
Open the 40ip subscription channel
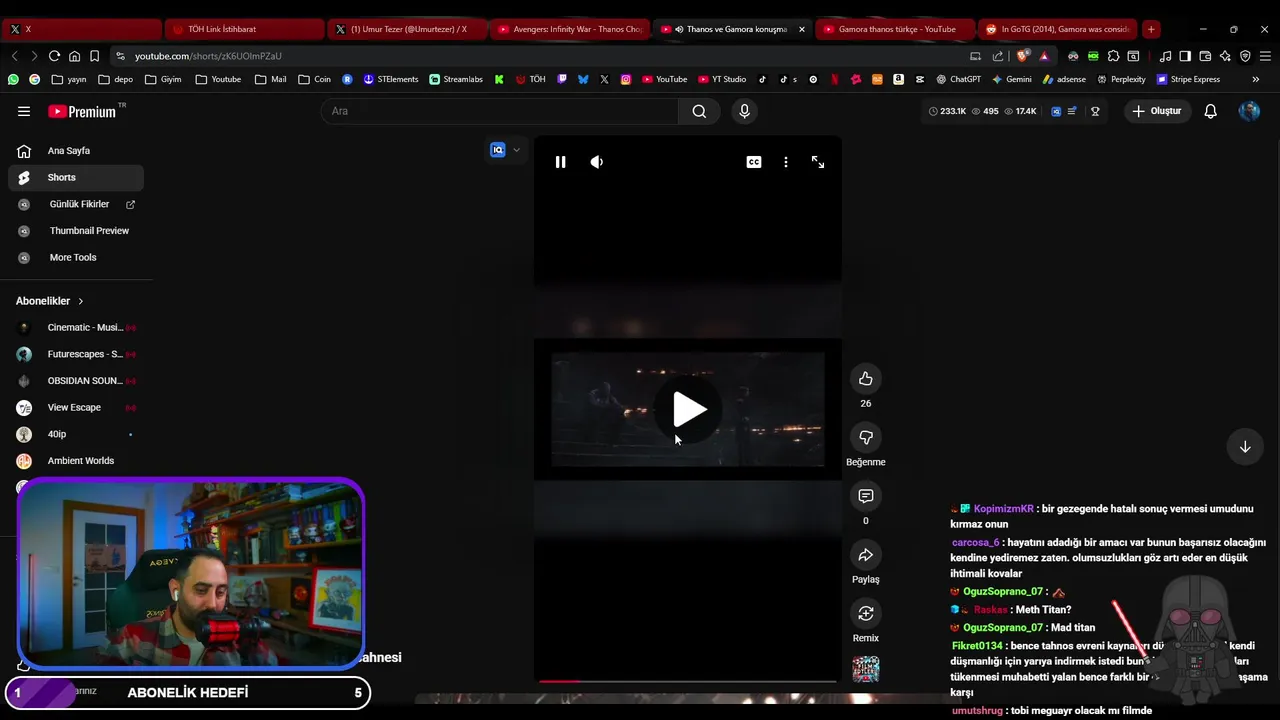coord(76,434)
